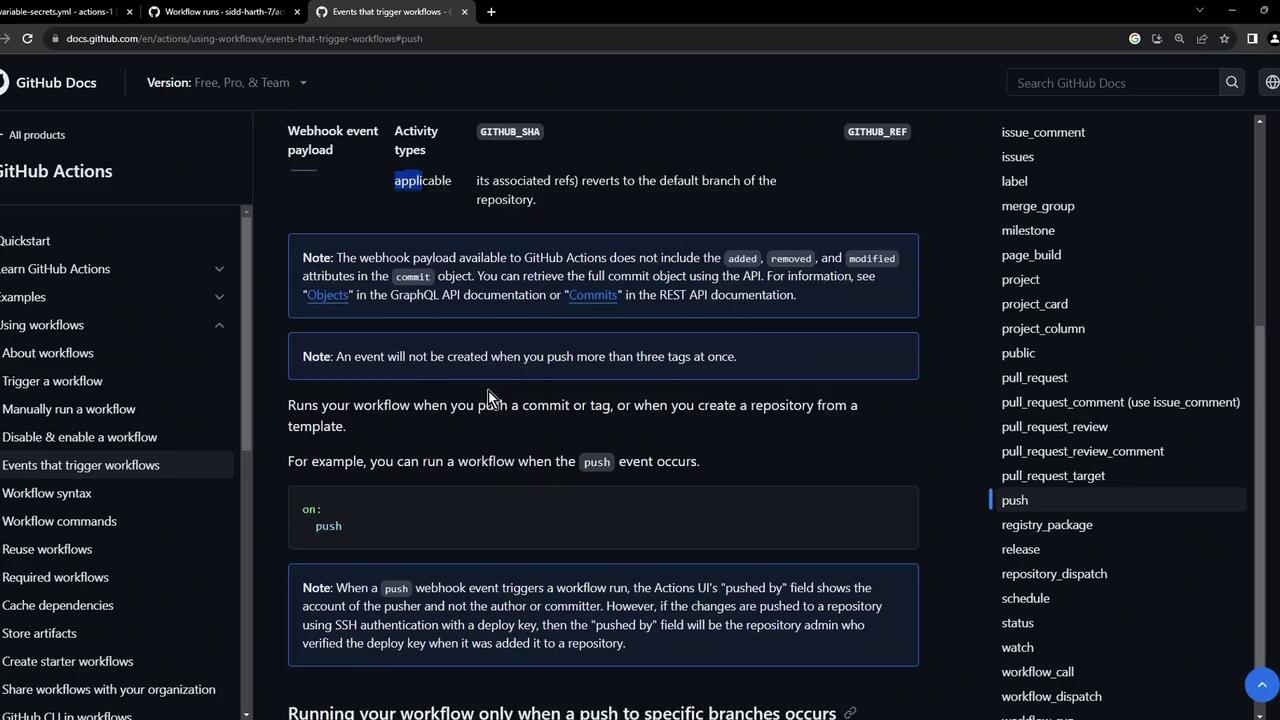Jump to label event in outline
The image size is (1280, 720).
[x=1014, y=181]
